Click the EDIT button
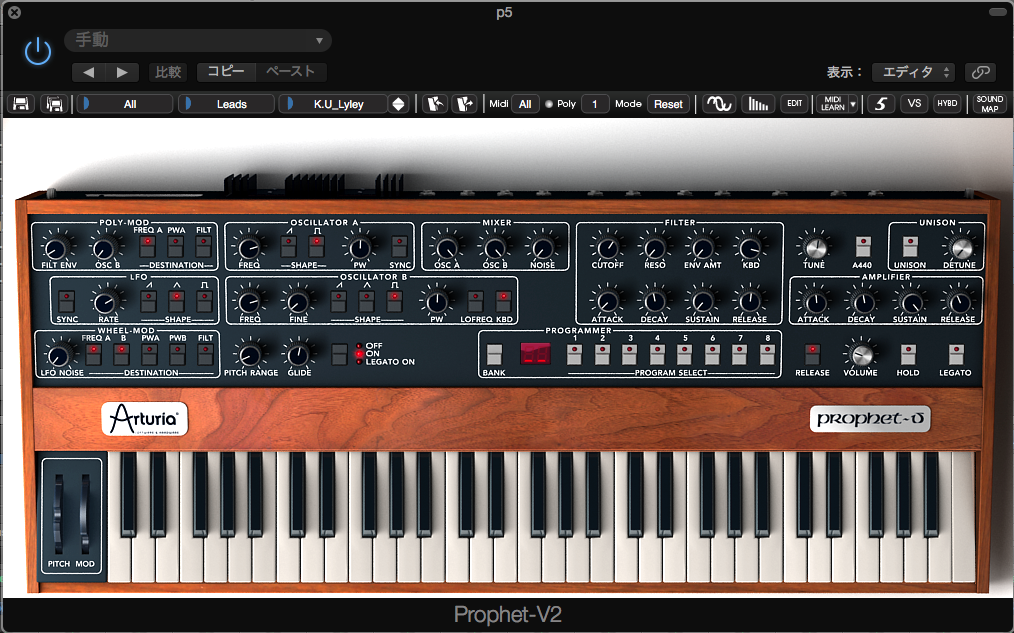Image resolution: width=1014 pixels, height=633 pixels. [x=795, y=104]
